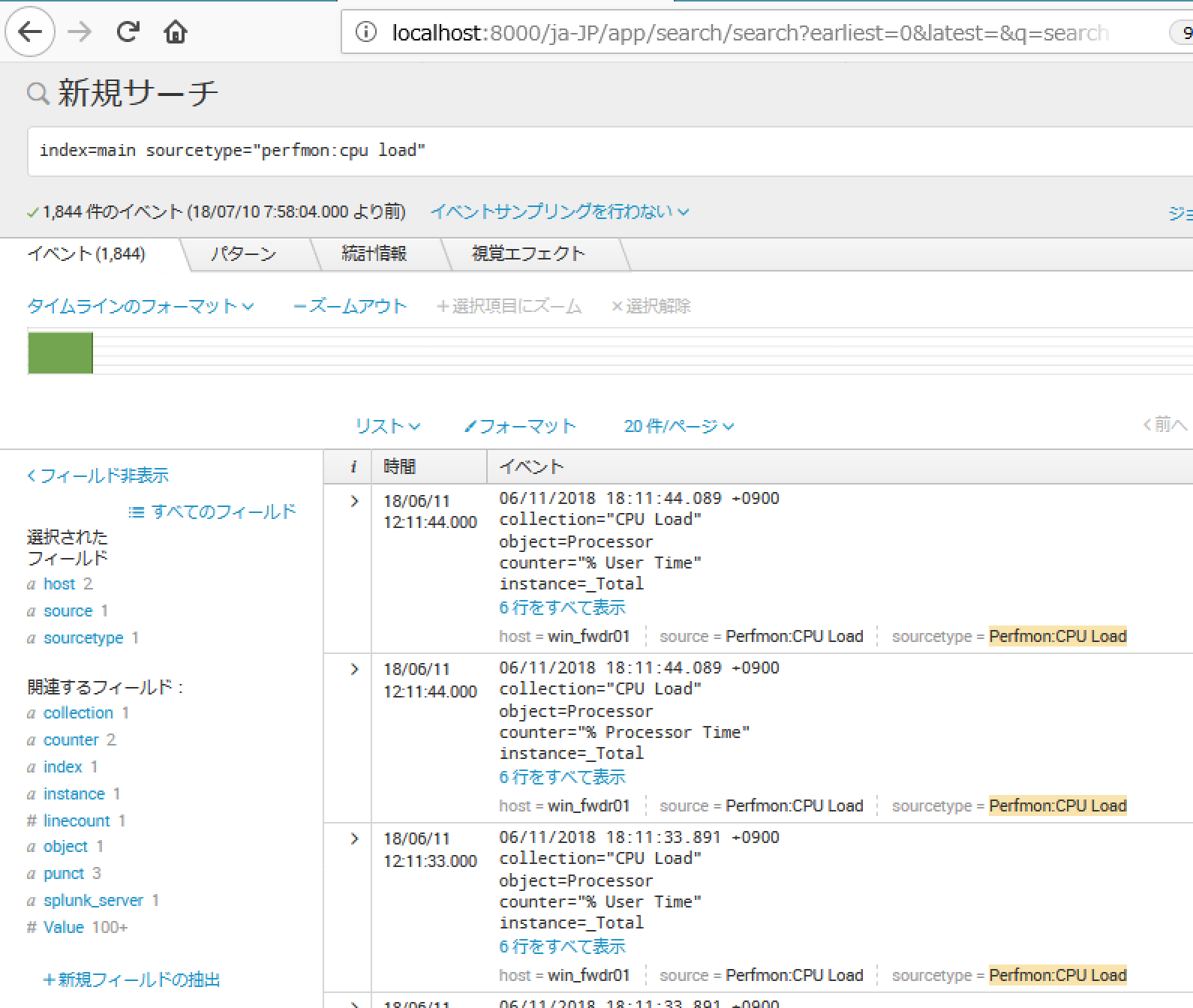
Task: Reload the page with the refresh icon
Action: point(128,31)
